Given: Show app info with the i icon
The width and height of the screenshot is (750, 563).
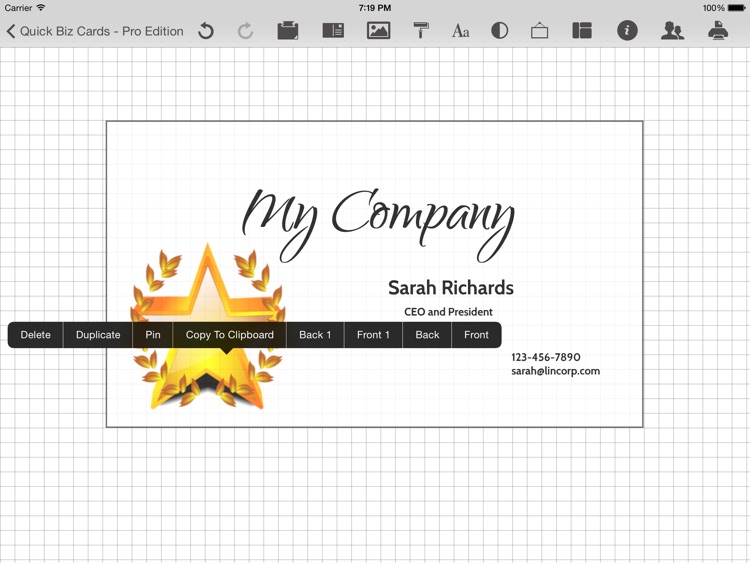Looking at the screenshot, I should (x=627, y=31).
